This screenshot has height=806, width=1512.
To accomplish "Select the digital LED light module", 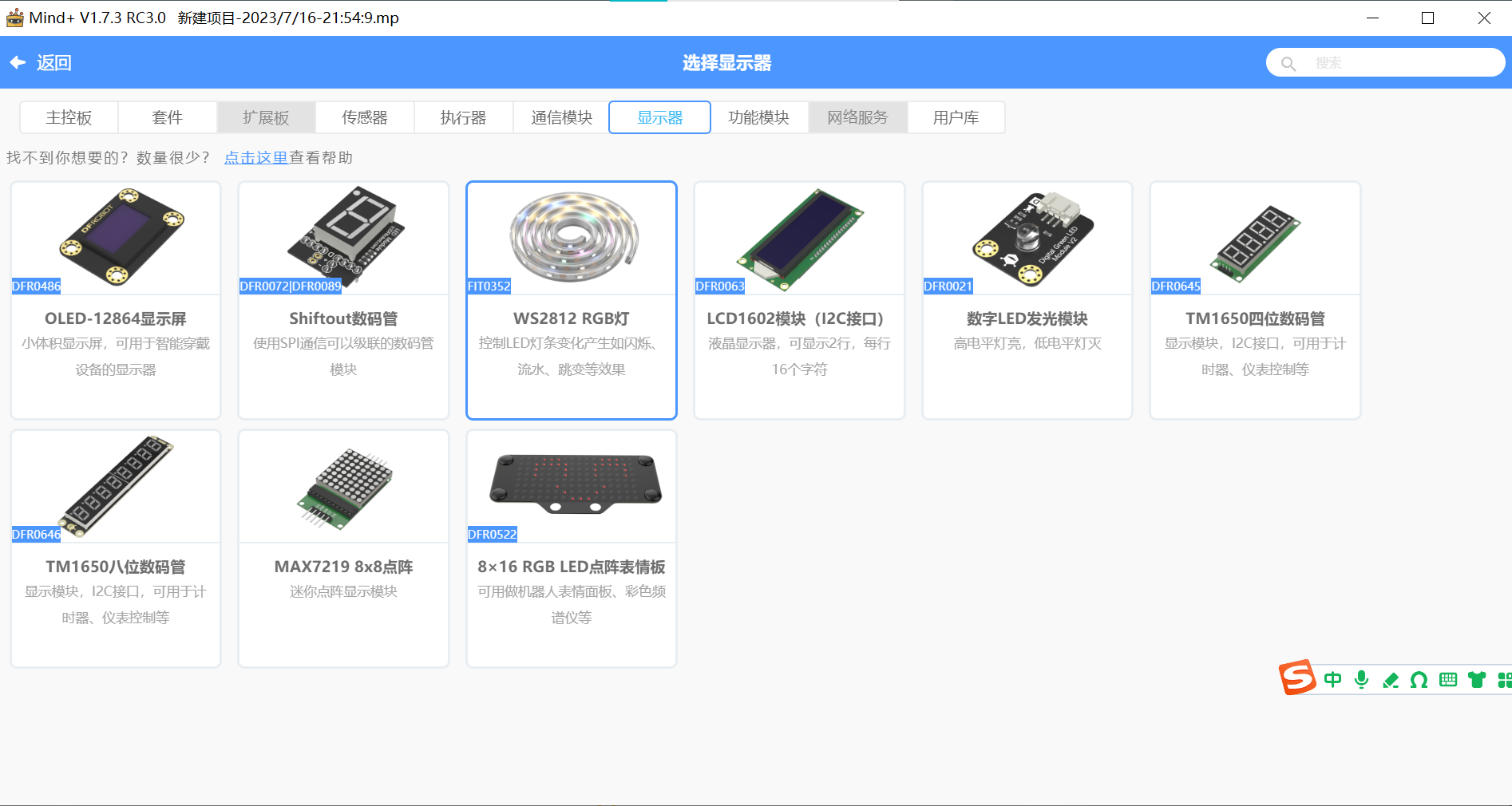I will (x=1027, y=300).
